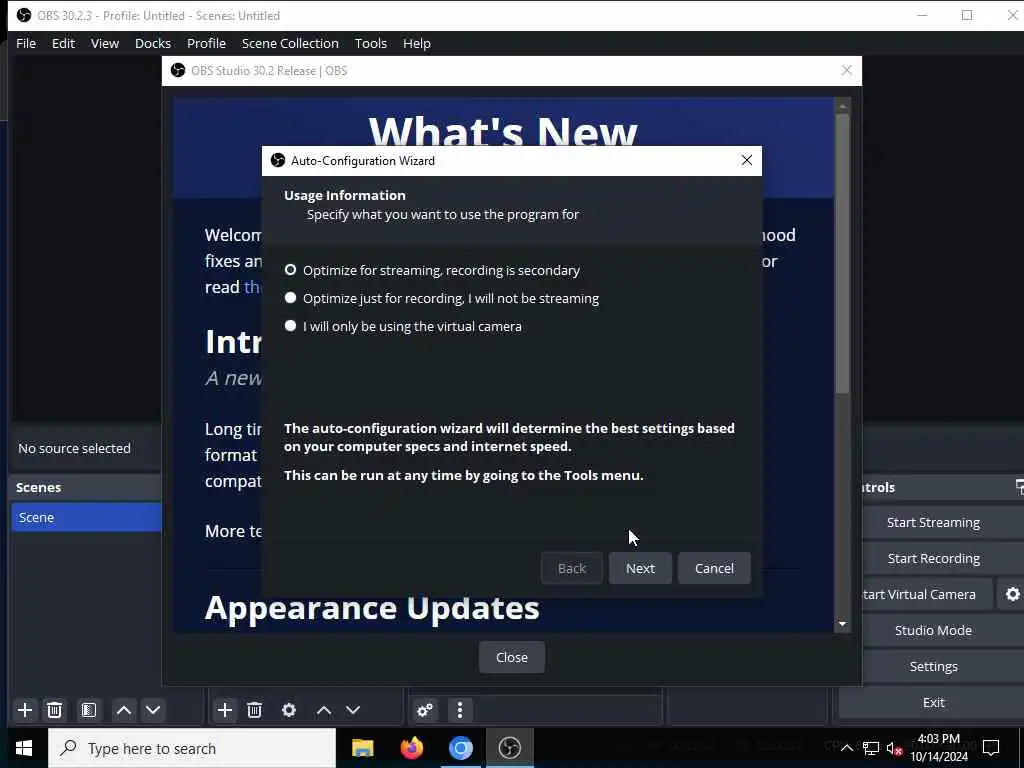1024x768 pixels.
Task: Open scene filters icon in Scenes toolbar
Action: [x=89, y=710]
